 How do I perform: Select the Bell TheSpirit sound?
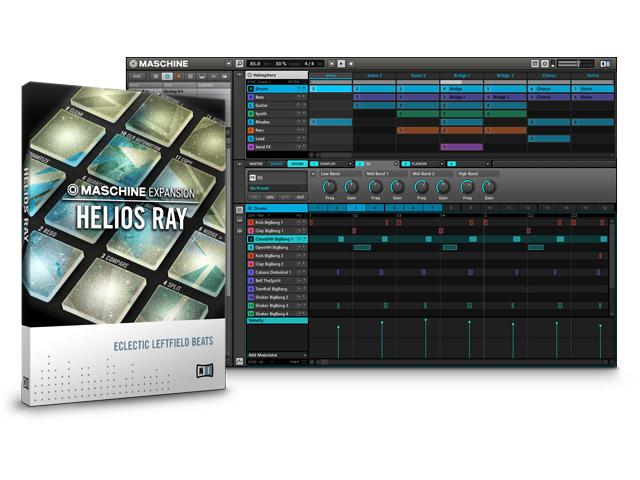[x=277, y=280]
